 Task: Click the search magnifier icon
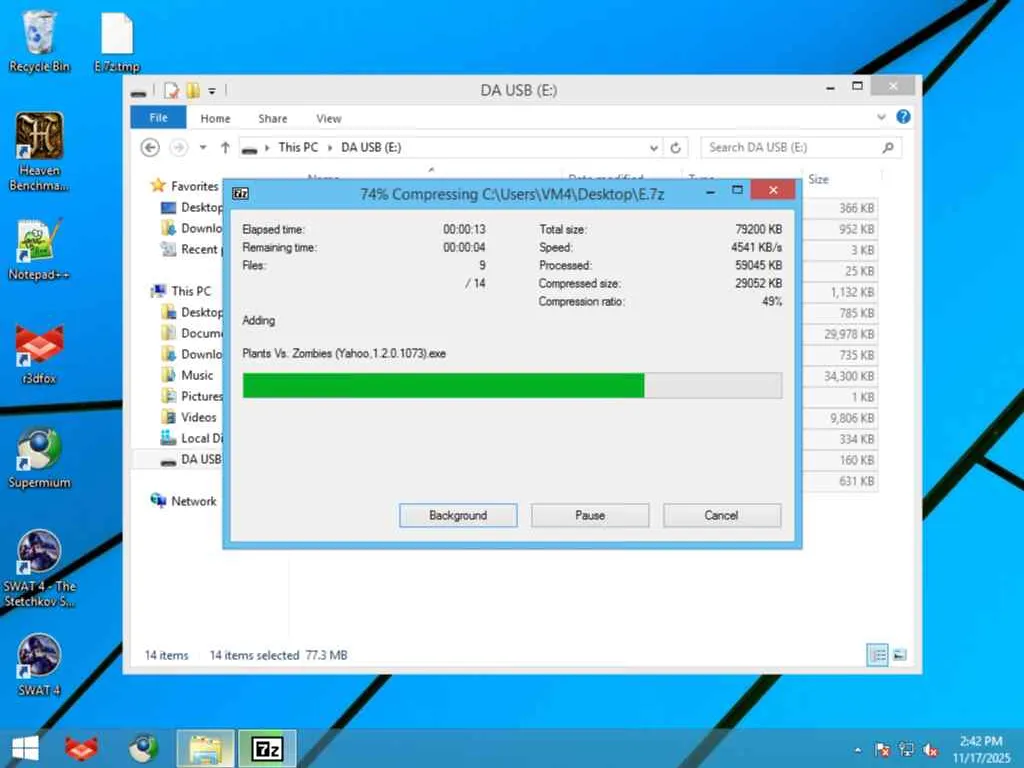[x=888, y=148]
